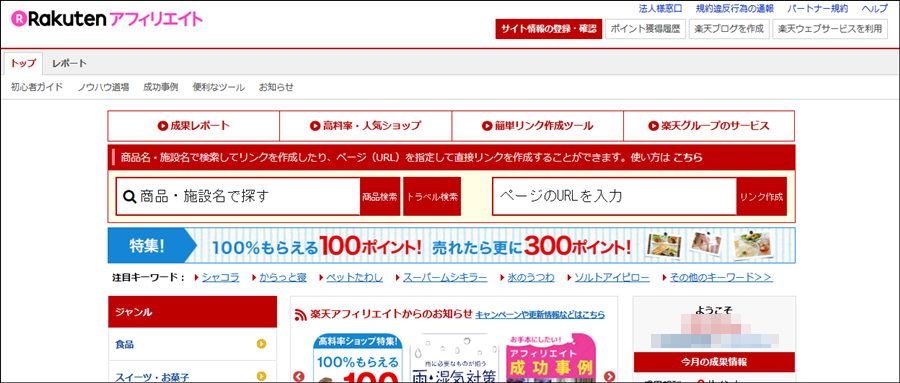This screenshot has height=383, width=900.
Task: Switch to the トップ tab
Action: (23, 63)
